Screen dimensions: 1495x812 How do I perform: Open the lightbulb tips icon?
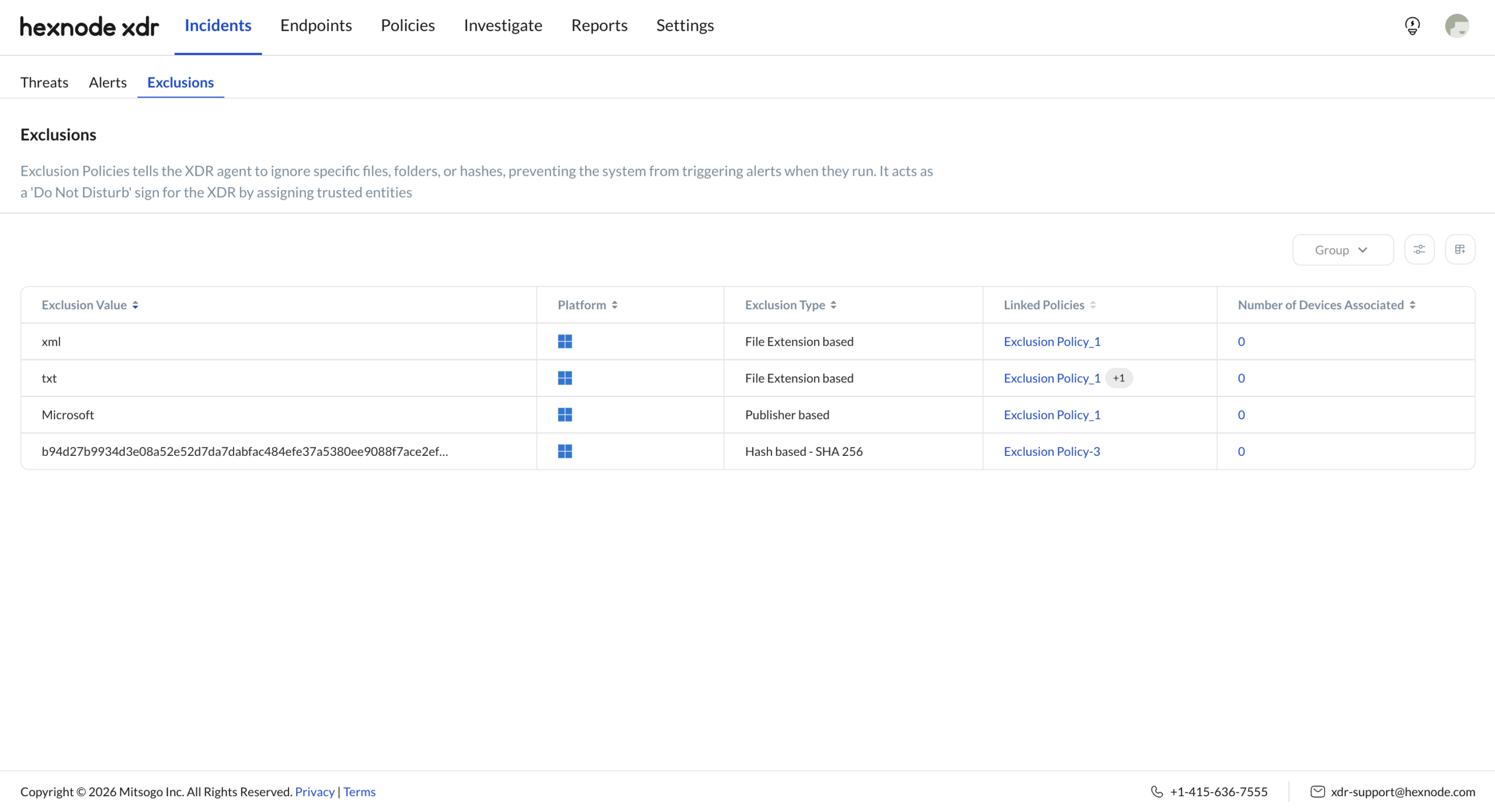(x=1412, y=26)
